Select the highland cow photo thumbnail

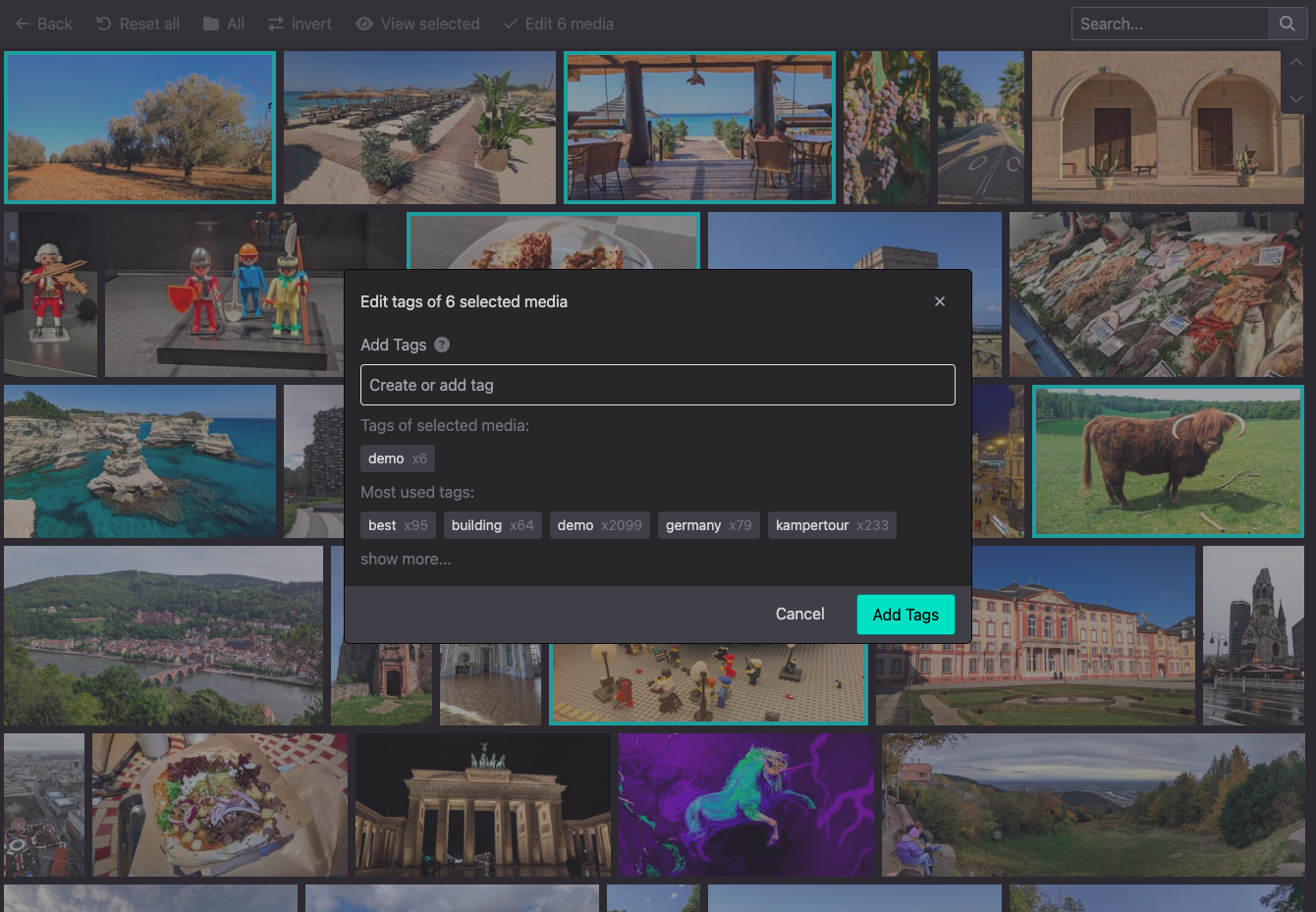(x=1168, y=461)
